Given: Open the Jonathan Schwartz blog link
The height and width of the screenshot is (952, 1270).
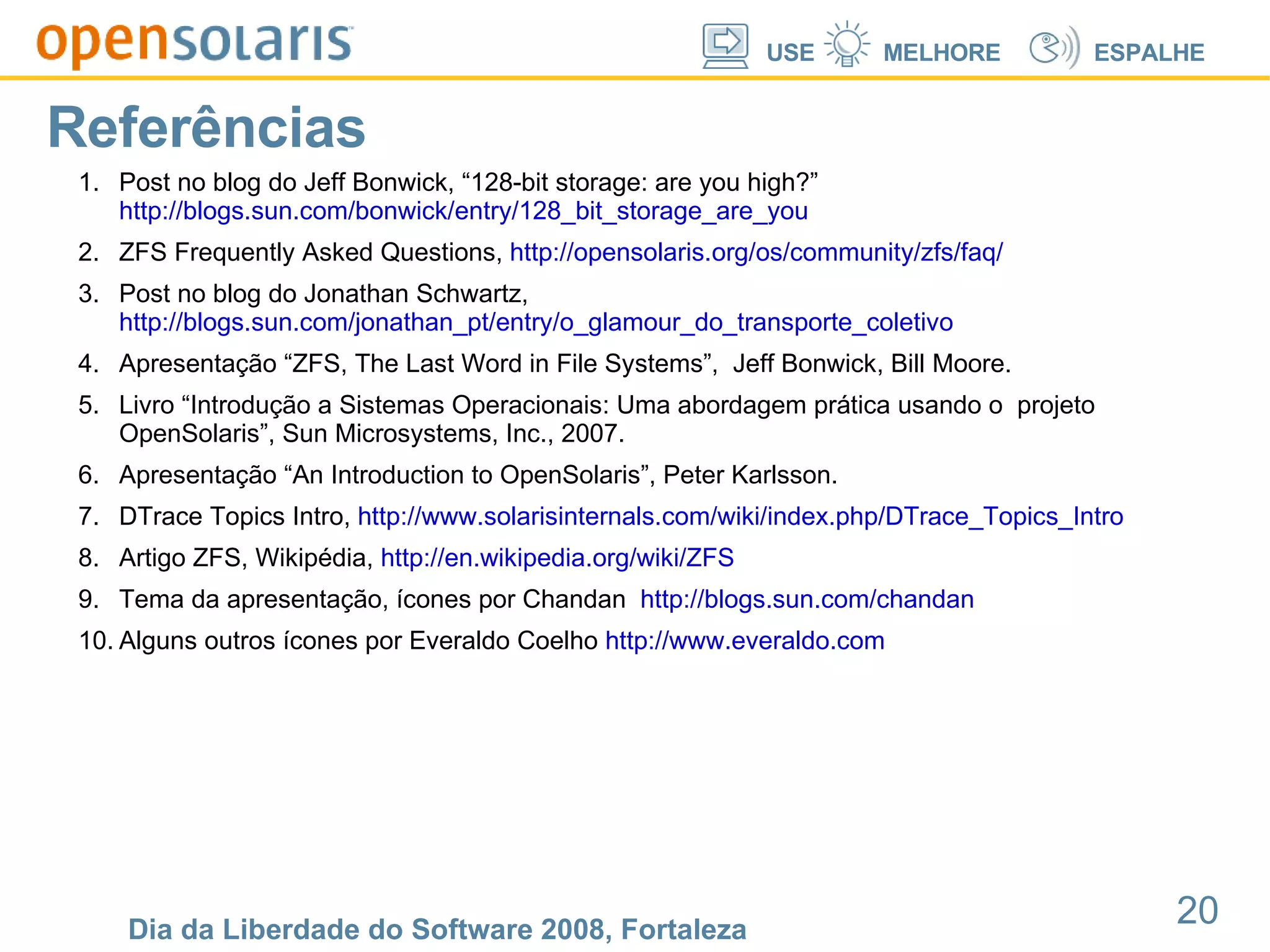Looking at the screenshot, I should 536,322.
